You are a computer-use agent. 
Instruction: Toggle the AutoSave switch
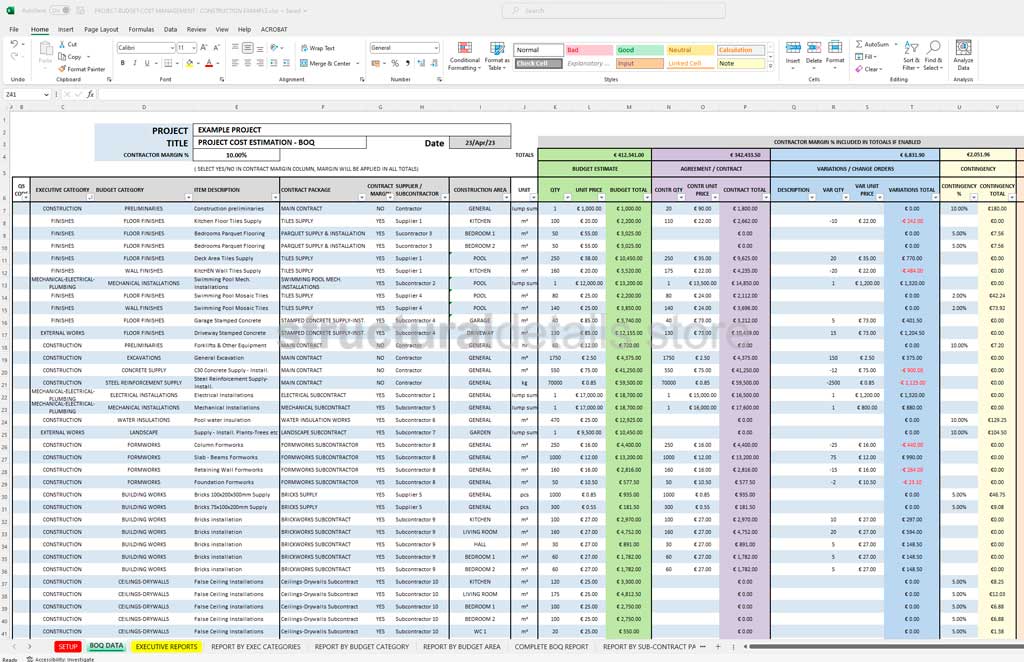pyautogui.click(x=59, y=10)
